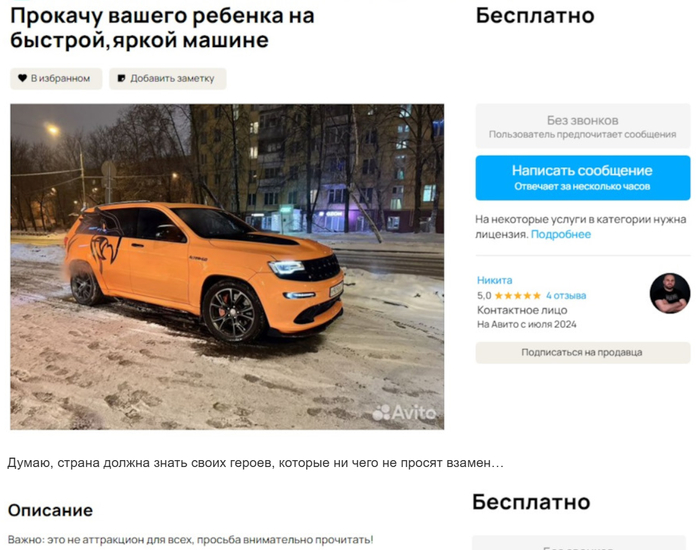Viewport: 700px width, 550px height.
Task: Expand truncated text ending with взамен…
Action: tap(255, 463)
